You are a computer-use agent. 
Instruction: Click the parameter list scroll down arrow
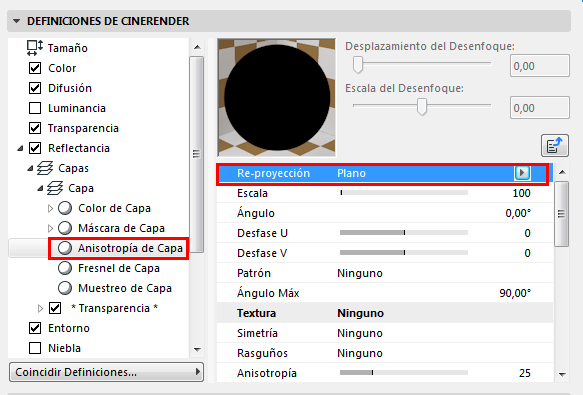coord(562,374)
